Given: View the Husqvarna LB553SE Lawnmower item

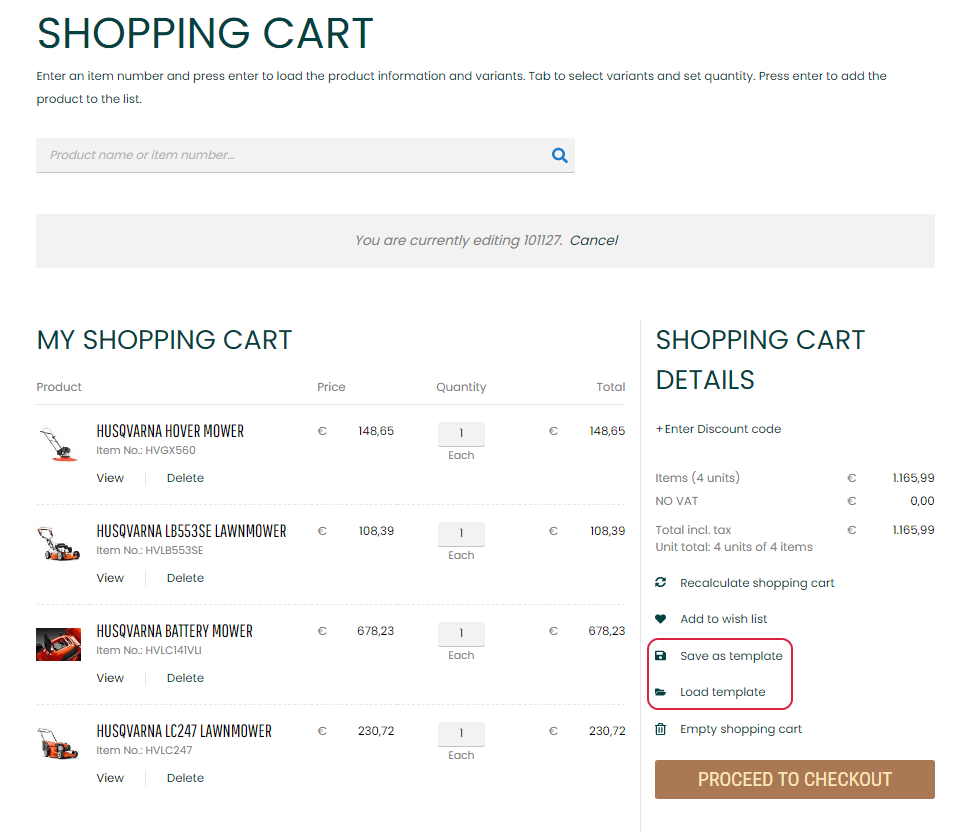Looking at the screenshot, I should [110, 578].
